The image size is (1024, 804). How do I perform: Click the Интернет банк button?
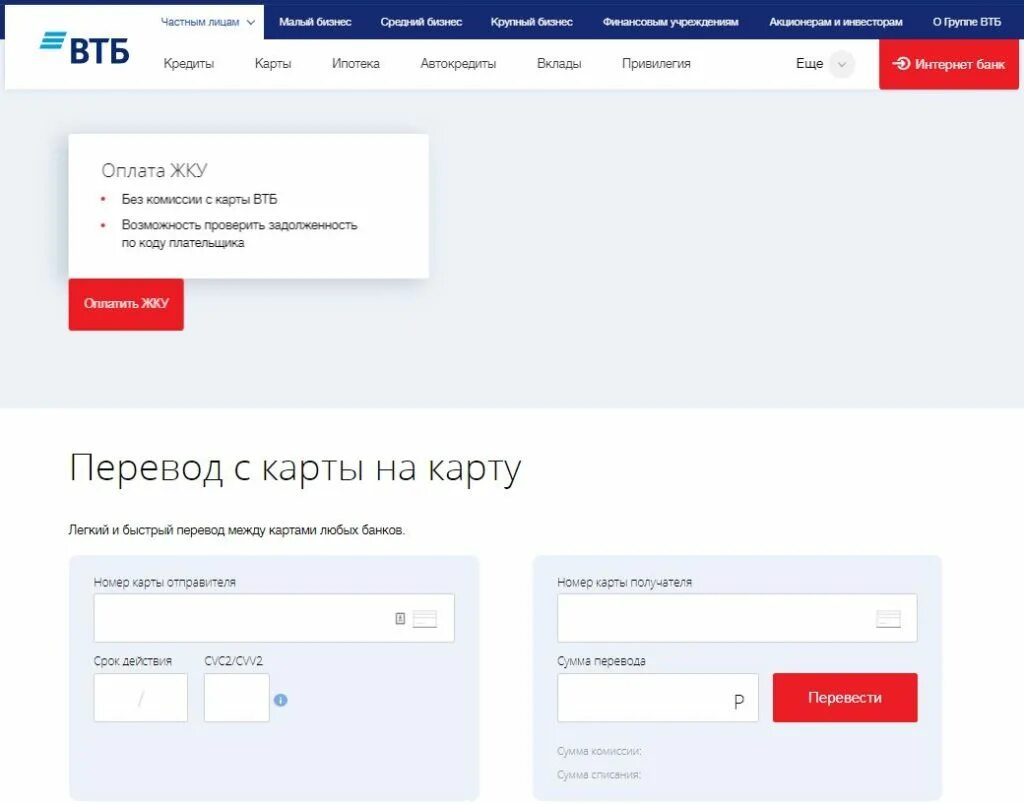949,64
